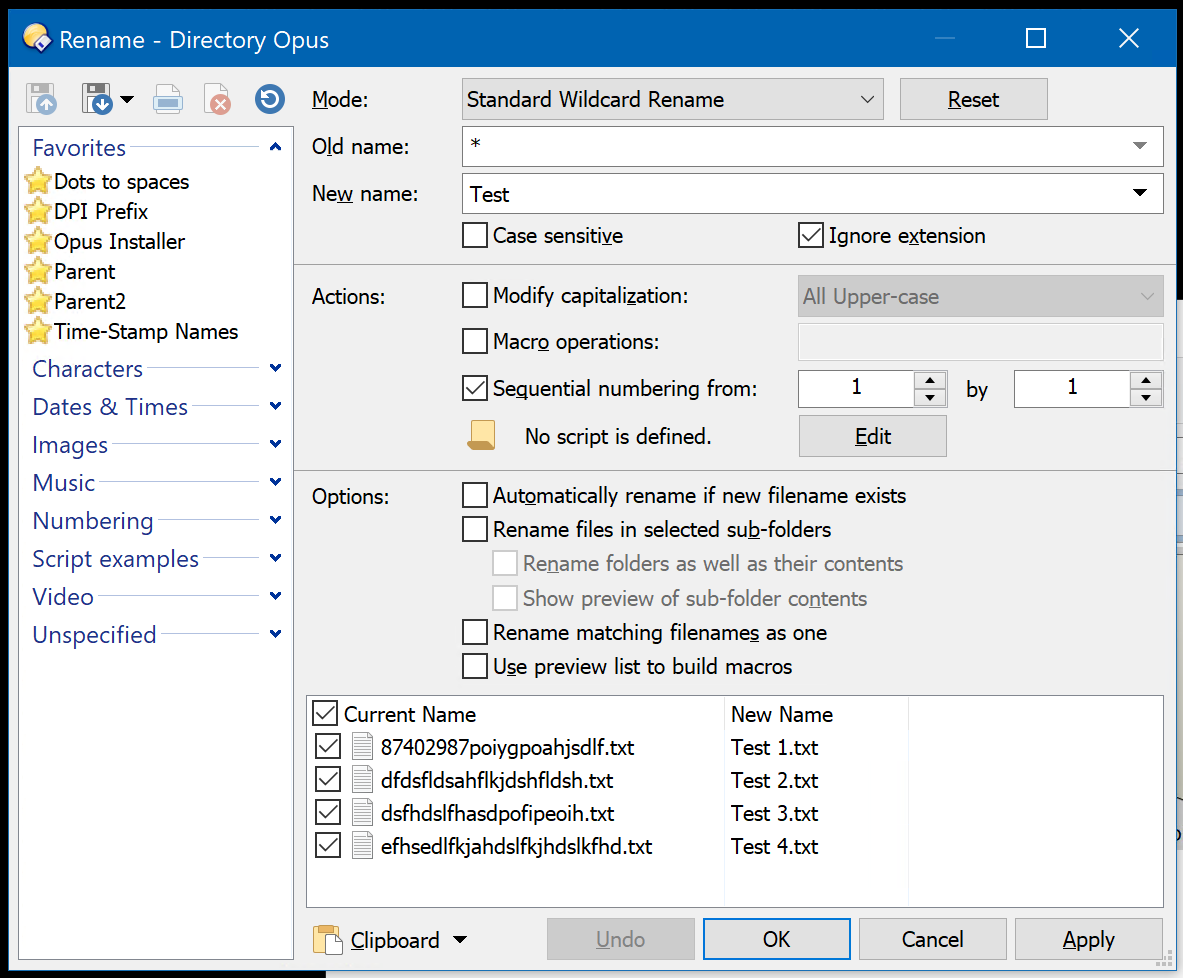Open the New name history dropdown
1183x978 pixels.
1140,193
